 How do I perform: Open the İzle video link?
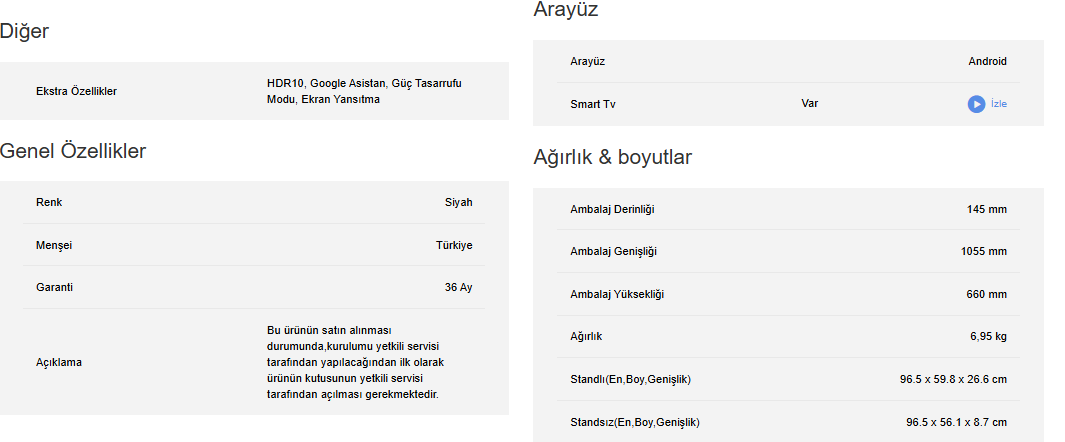[998, 104]
